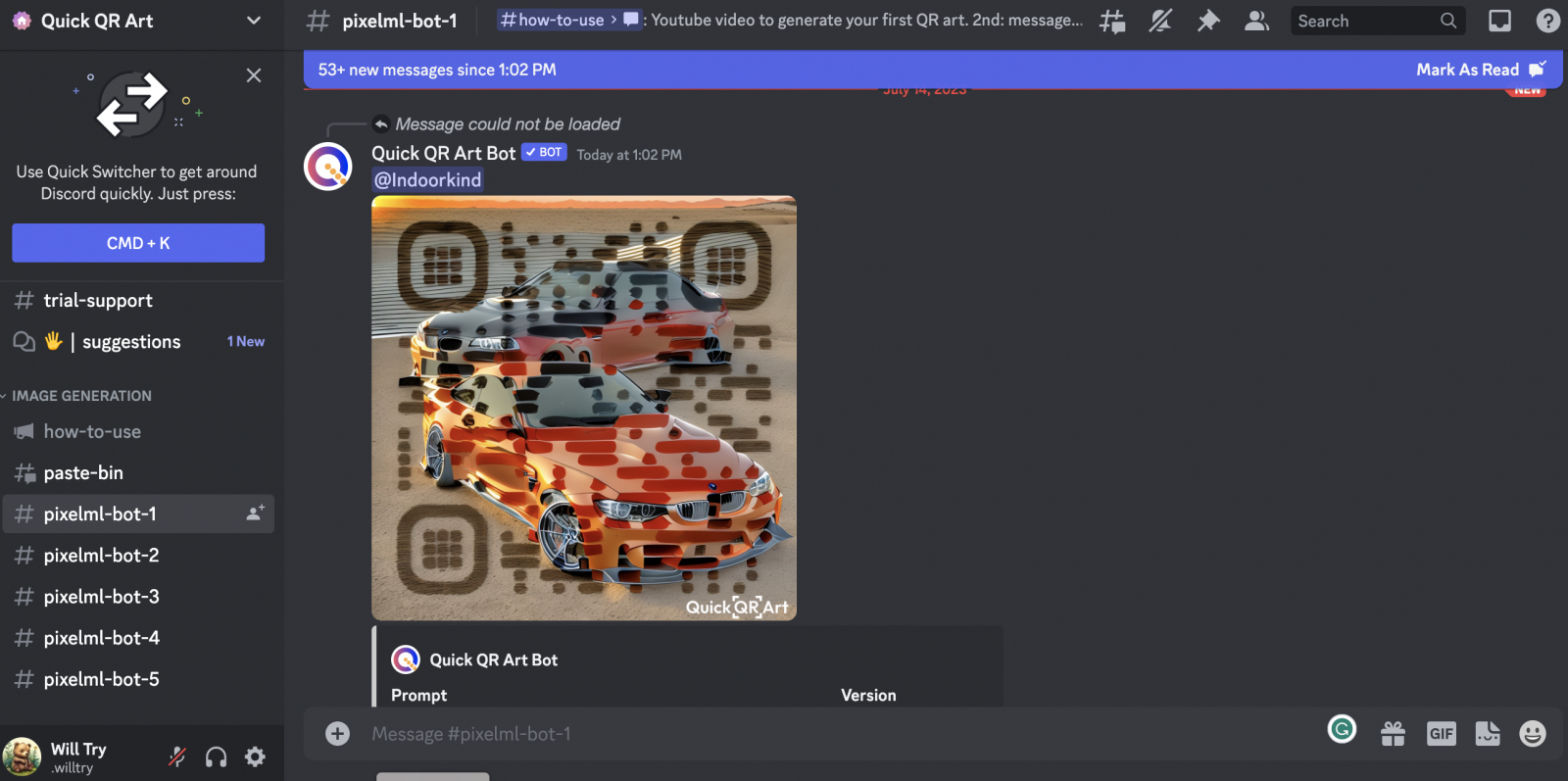Image resolution: width=1568 pixels, height=781 pixels.
Task: Click the 'Message could not be loaded' reply
Action: (508, 124)
